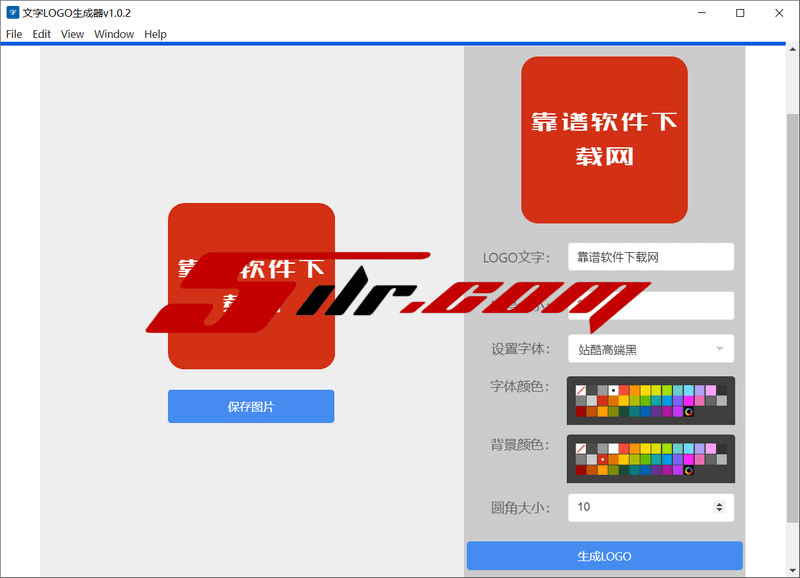The height and width of the screenshot is (578, 800).
Task: Choose the dark green swatch in 背景颜色
Action: (624, 470)
